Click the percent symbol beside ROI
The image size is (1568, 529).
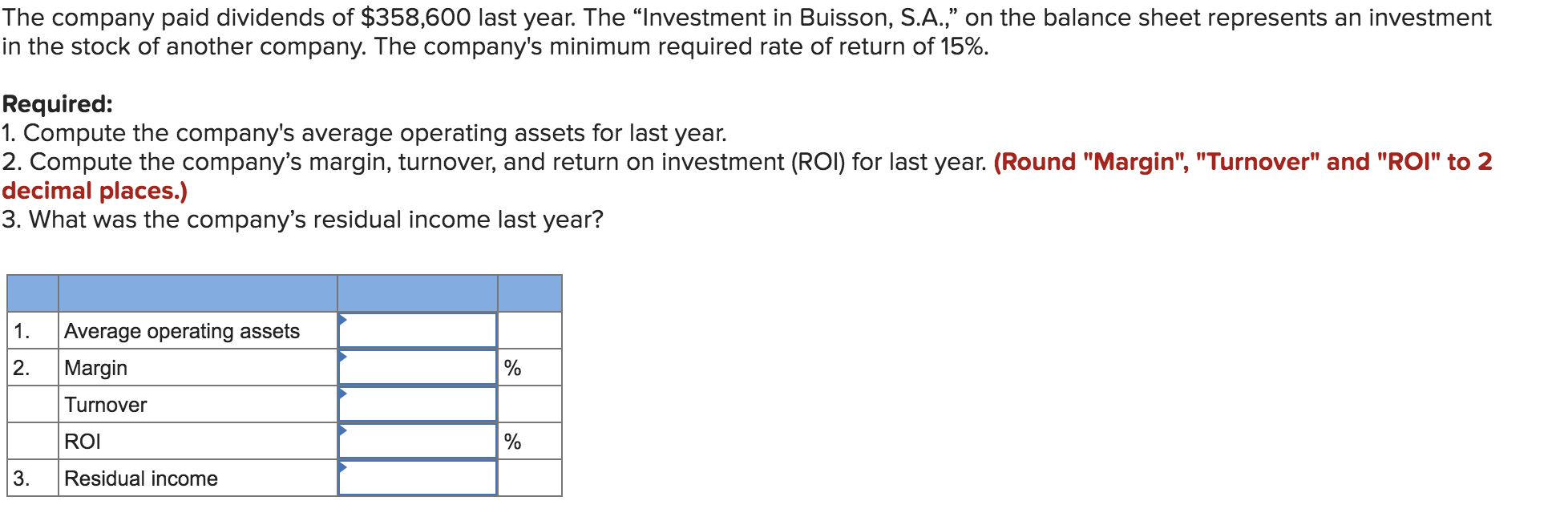pos(512,441)
